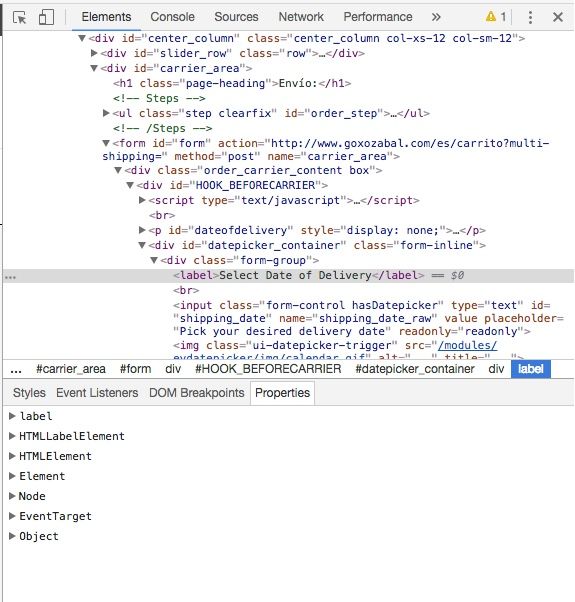Click the div breadcrumb before label
This screenshot has height=602, width=575.
click(x=496, y=369)
